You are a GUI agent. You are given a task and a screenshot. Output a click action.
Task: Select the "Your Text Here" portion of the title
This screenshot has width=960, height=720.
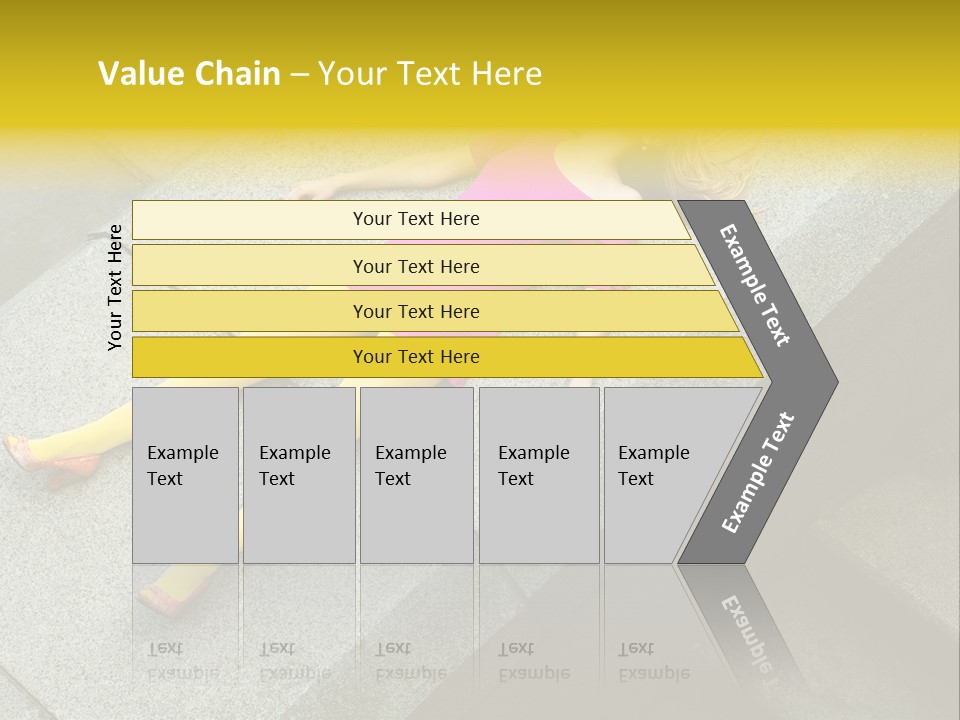click(430, 74)
